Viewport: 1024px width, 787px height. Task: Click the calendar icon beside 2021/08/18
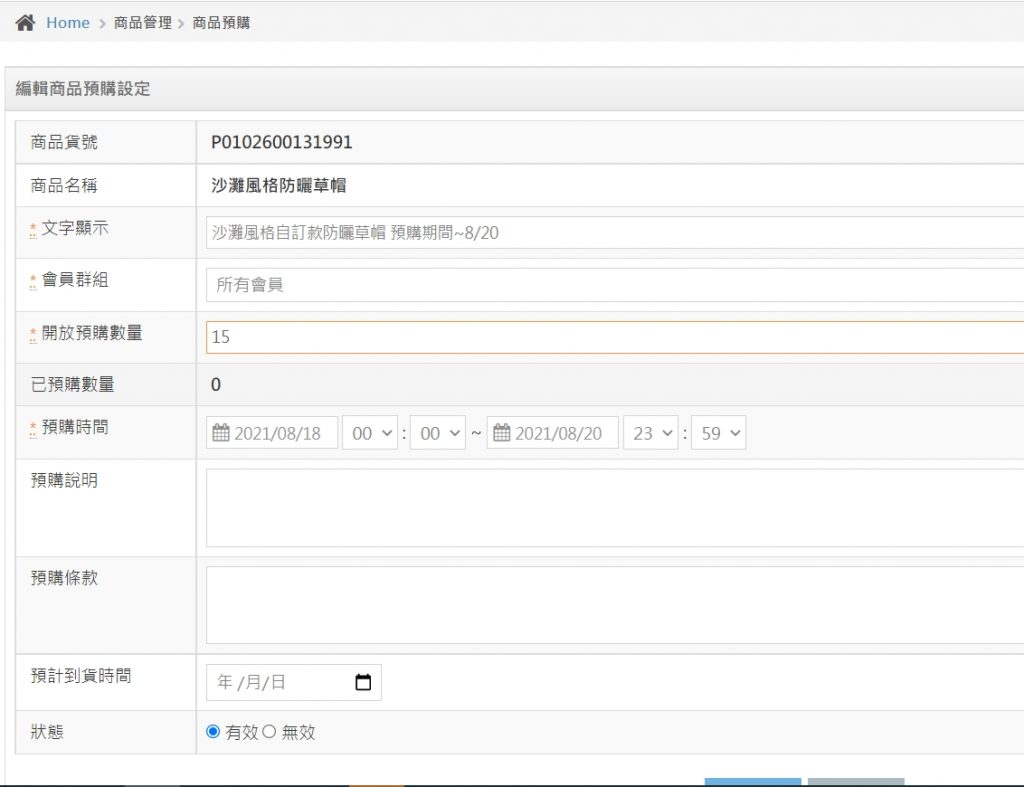tap(221, 433)
